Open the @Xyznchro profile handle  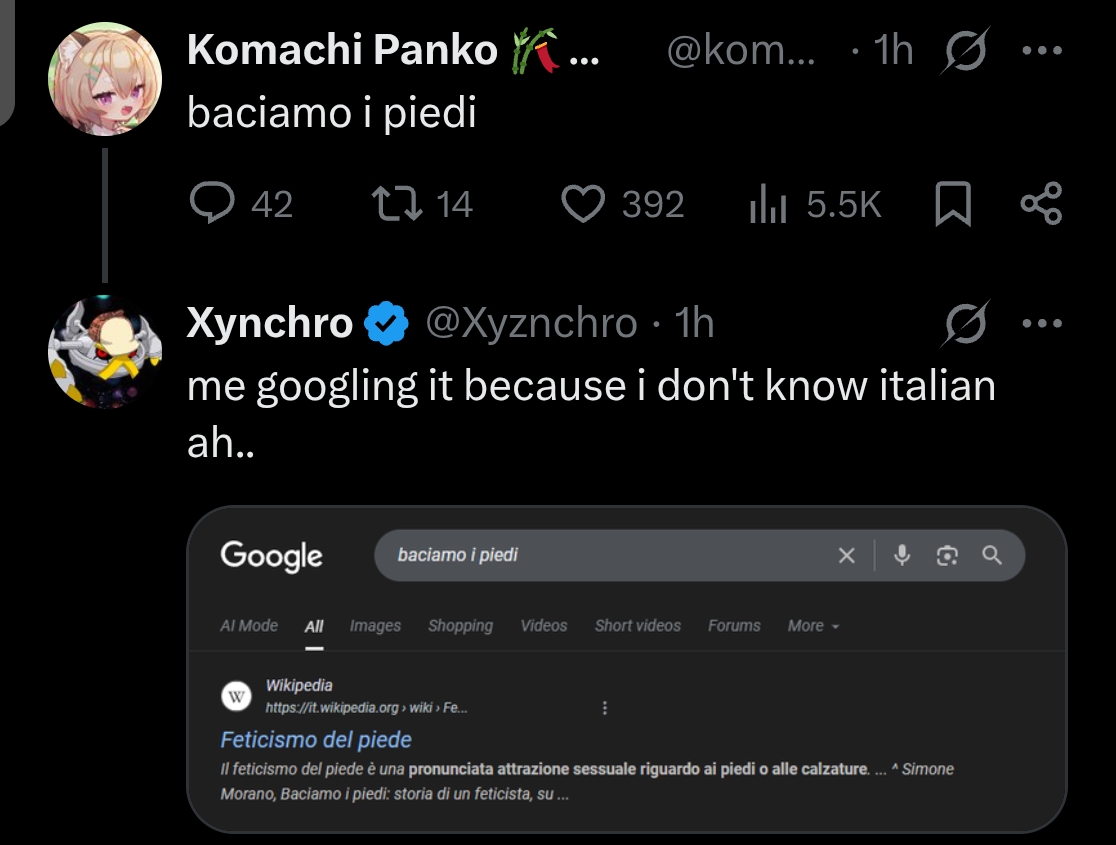(531, 323)
